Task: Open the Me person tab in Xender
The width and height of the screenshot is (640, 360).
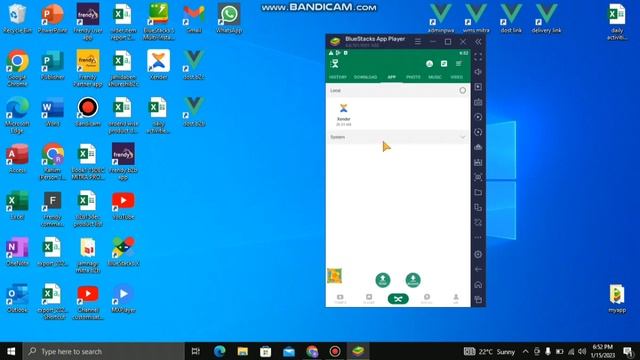Action: tap(456, 299)
